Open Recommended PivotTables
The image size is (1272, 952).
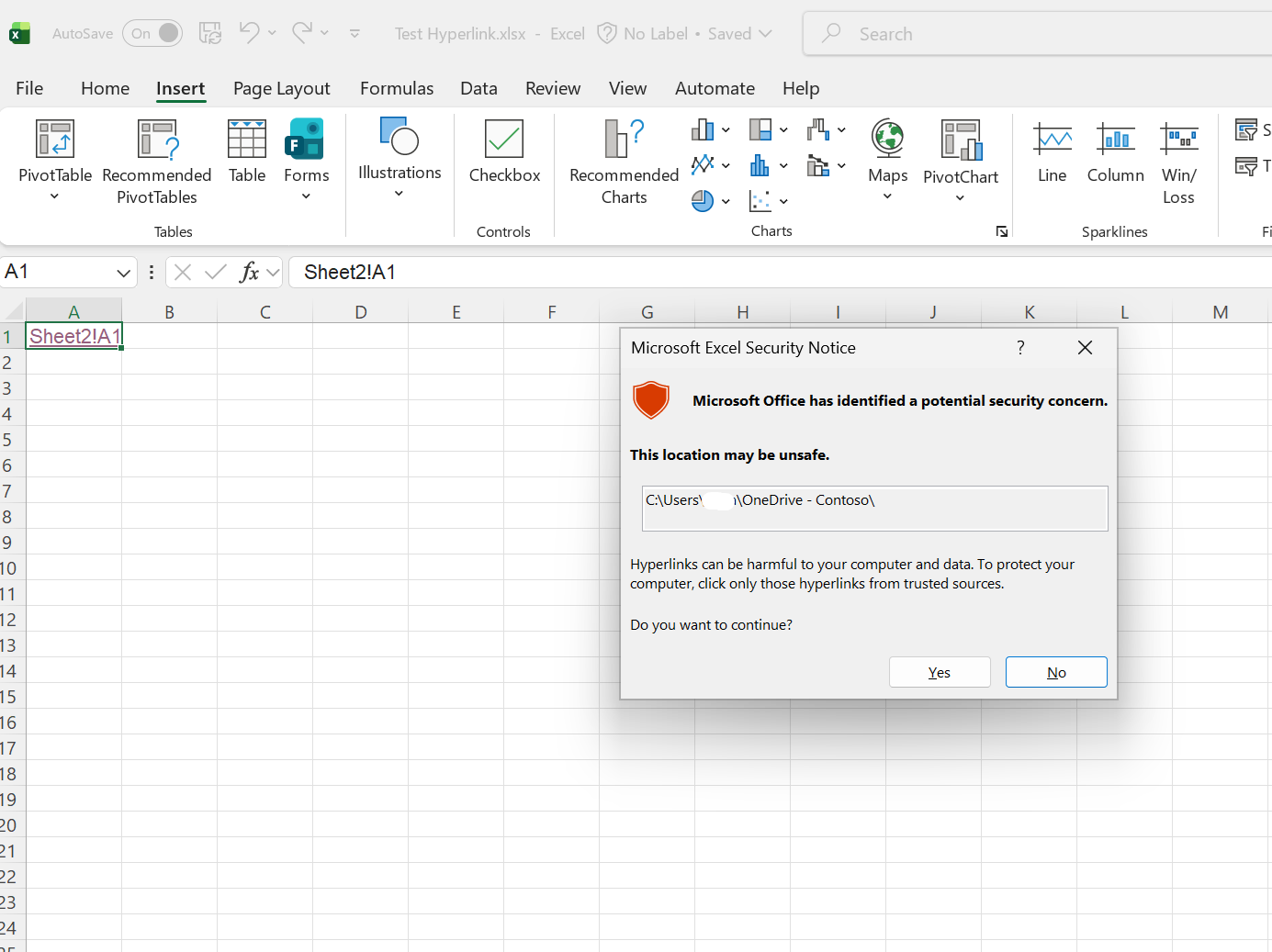tap(156, 162)
